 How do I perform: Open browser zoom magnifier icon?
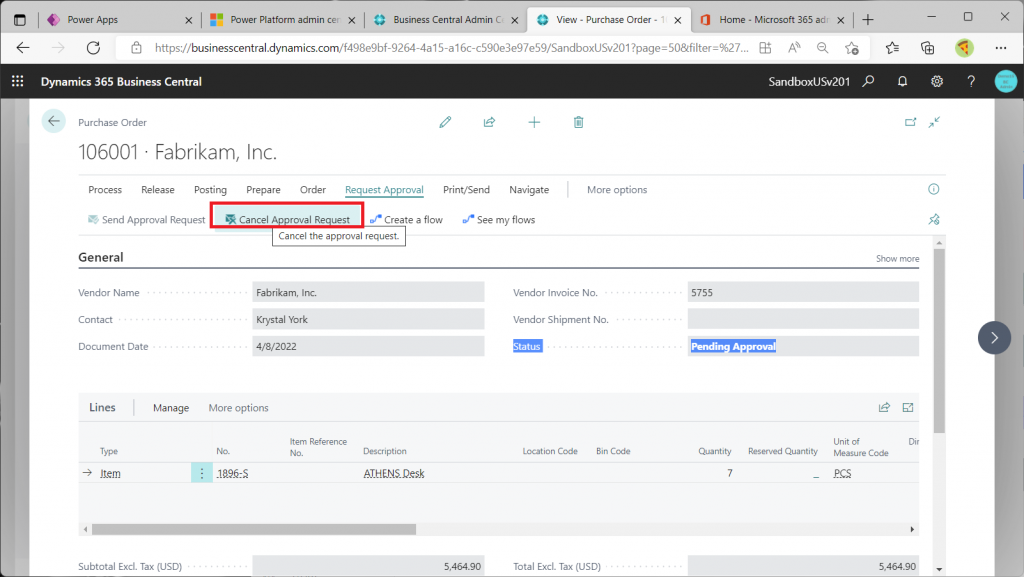(822, 48)
